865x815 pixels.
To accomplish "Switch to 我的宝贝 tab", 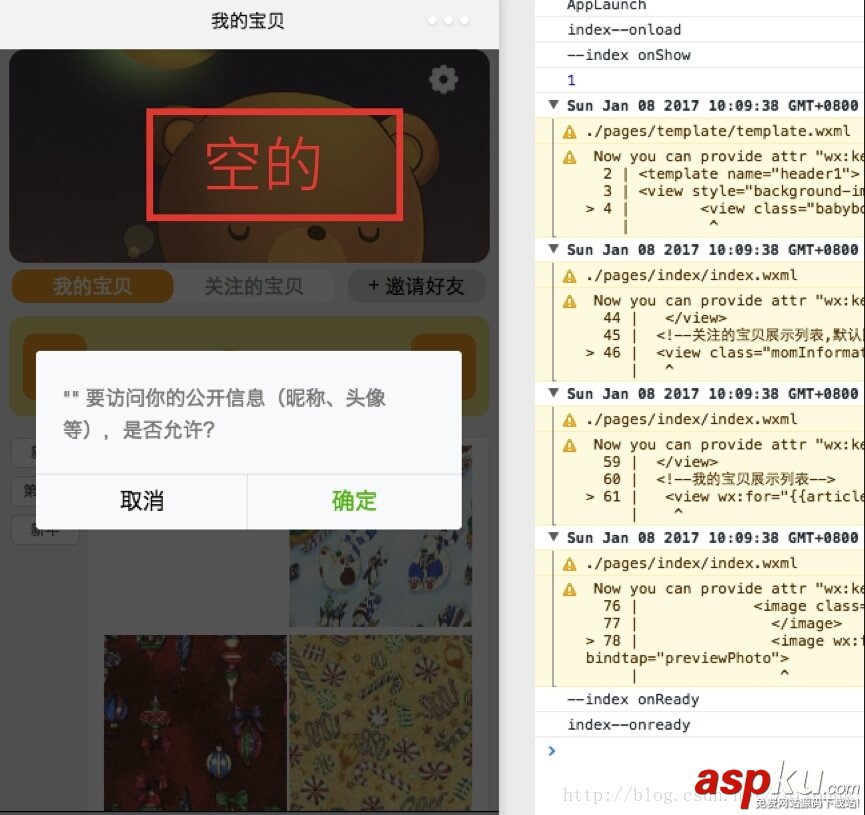I will (92, 286).
